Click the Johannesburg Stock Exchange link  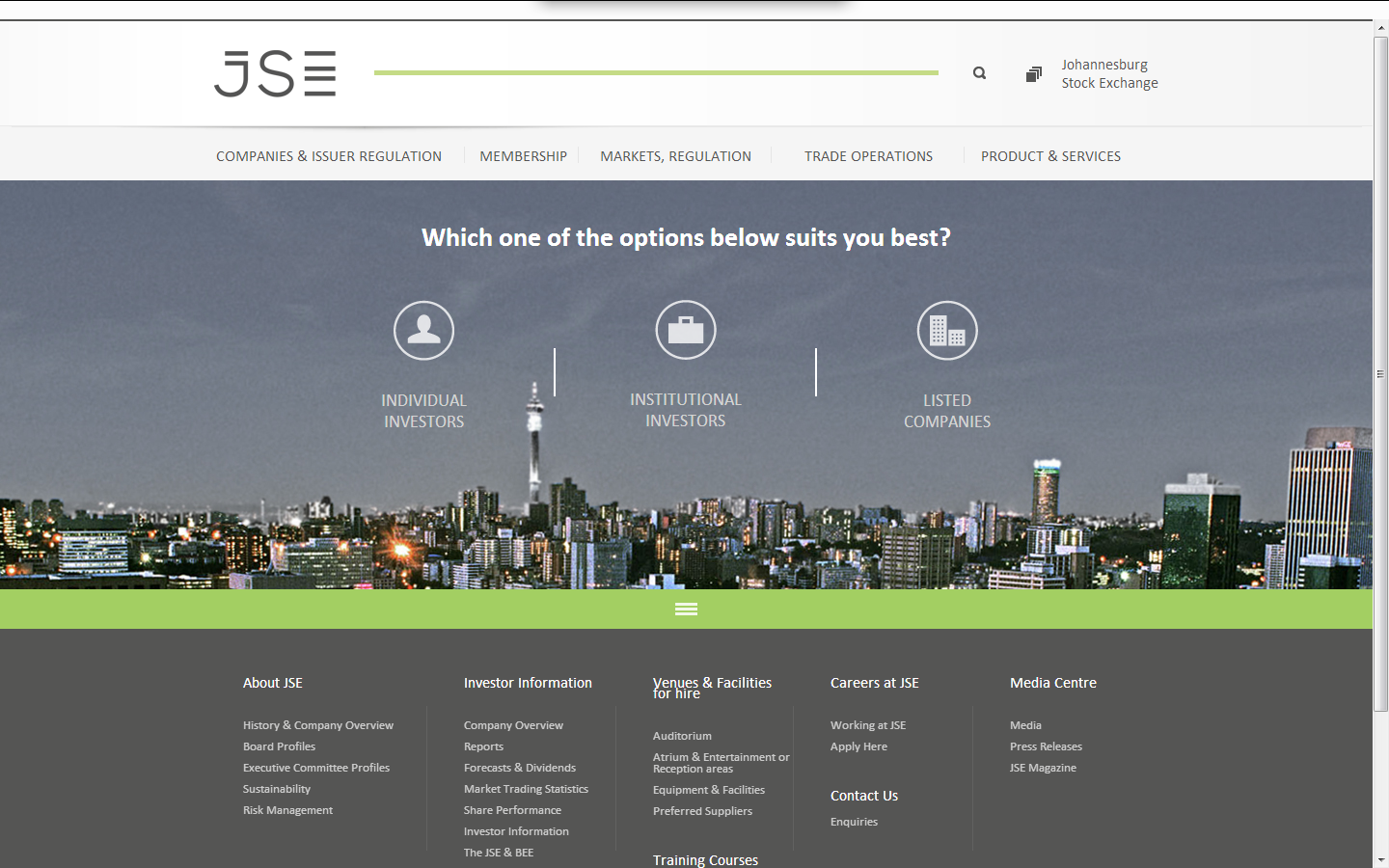(x=1110, y=73)
